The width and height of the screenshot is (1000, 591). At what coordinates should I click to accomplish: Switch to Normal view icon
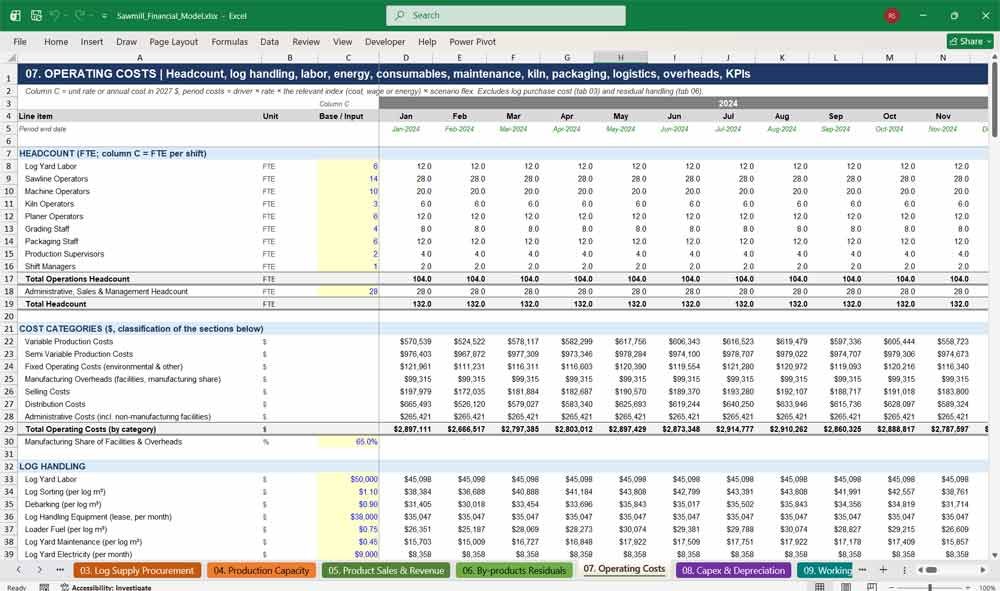click(820, 587)
